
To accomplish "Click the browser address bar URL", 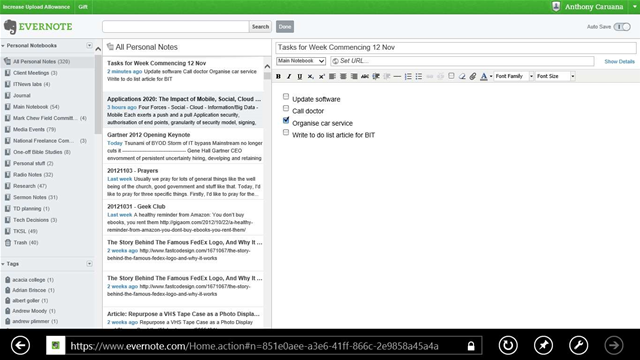I will tap(254, 346).
